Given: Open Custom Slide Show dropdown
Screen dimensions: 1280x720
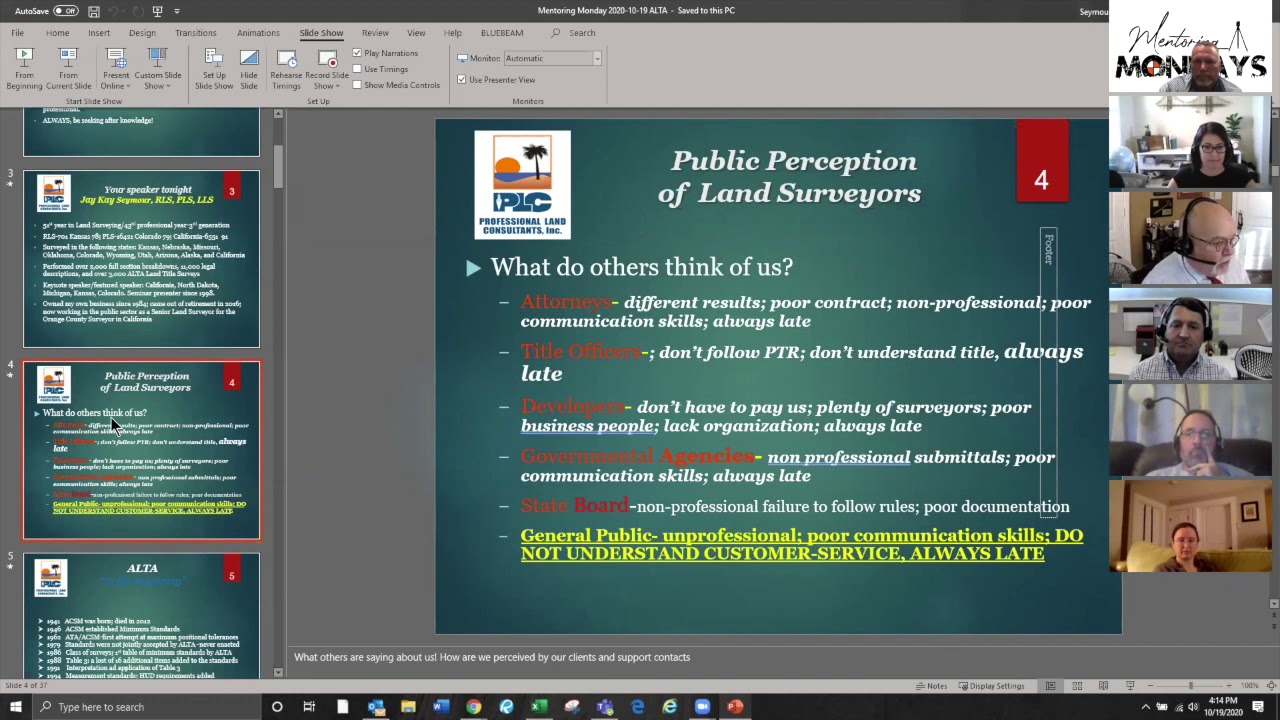Looking at the screenshot, I should pyautogui.click(x=158, y=68).
